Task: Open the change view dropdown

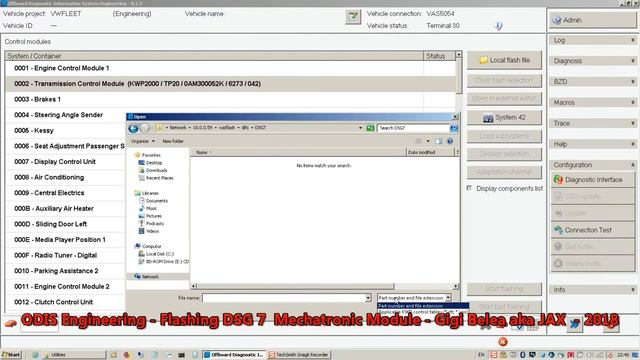Action: tap(428, 141)
